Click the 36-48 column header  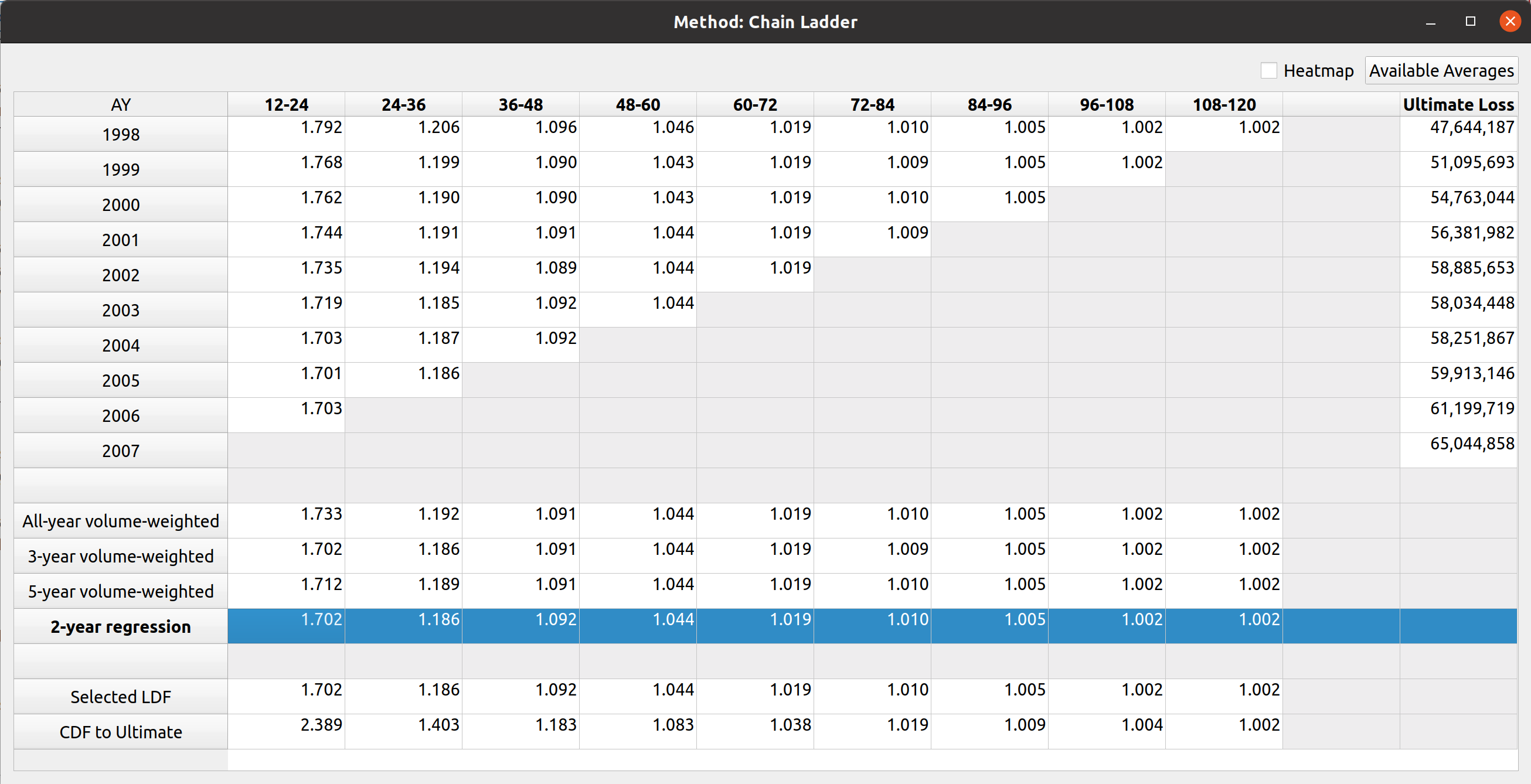pyautogui.click(x=520, y=104)
